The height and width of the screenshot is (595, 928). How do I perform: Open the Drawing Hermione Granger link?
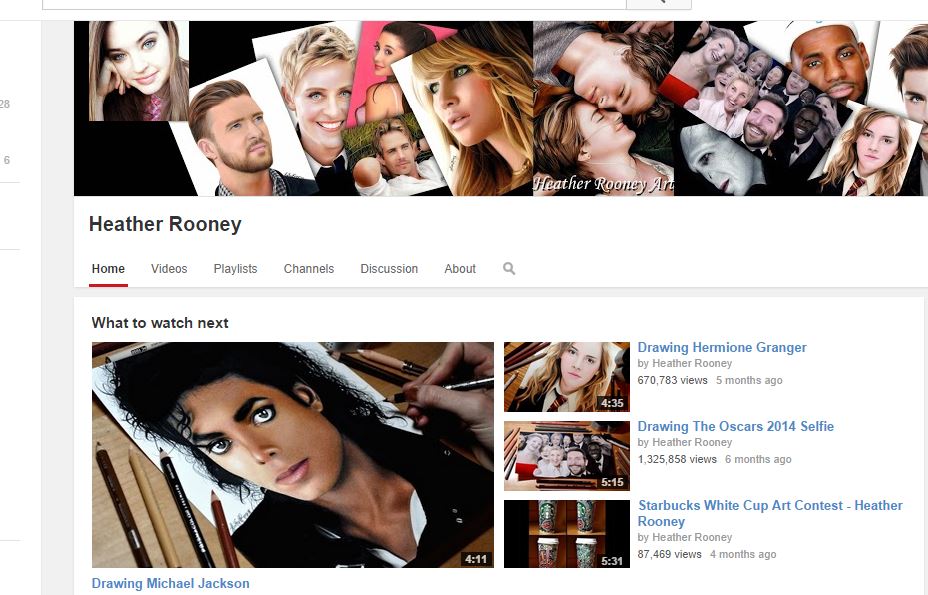coord(722,348)
